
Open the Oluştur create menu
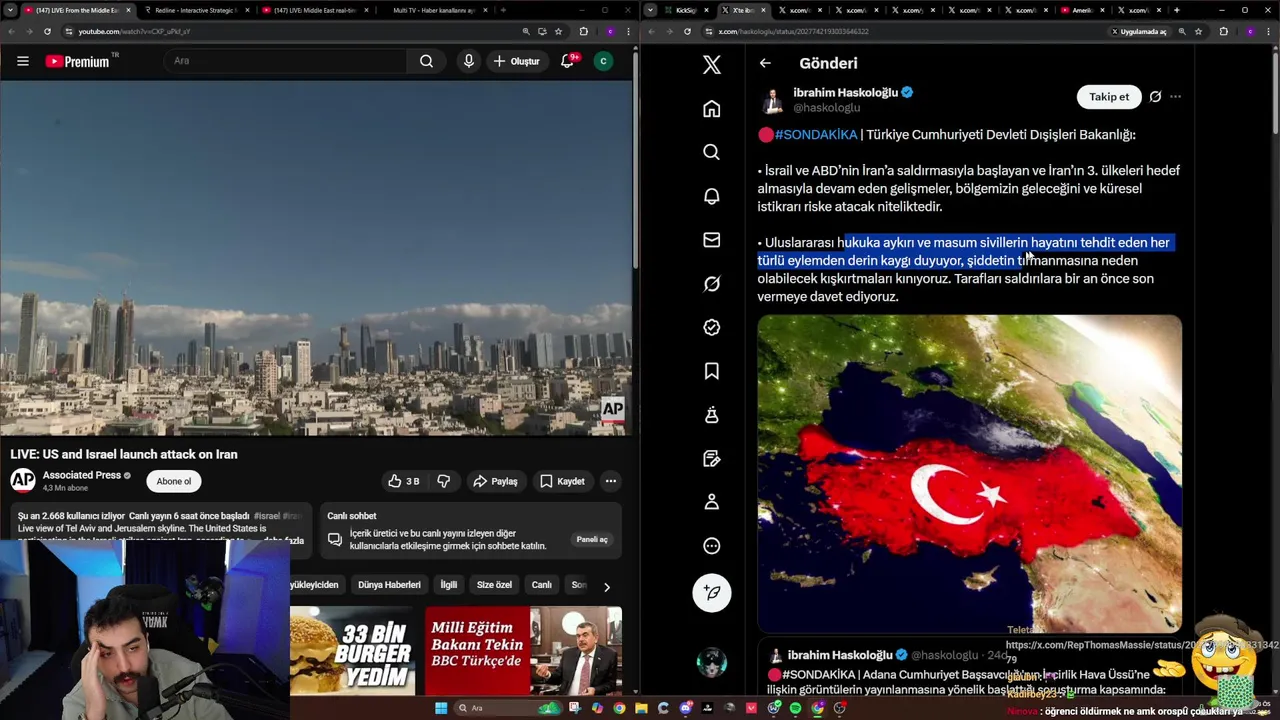[x=517, y=61]
